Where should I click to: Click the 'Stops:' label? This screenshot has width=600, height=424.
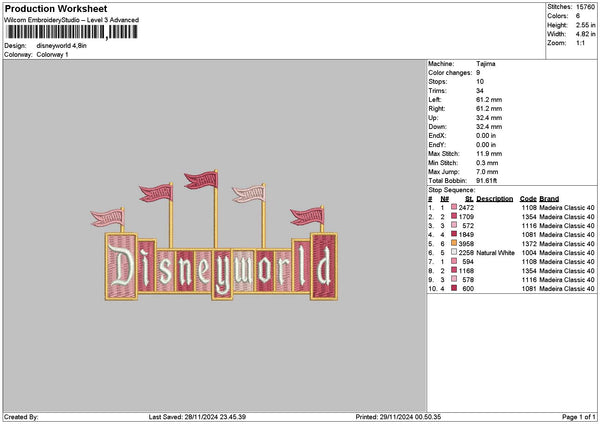(x=438, y=82)
